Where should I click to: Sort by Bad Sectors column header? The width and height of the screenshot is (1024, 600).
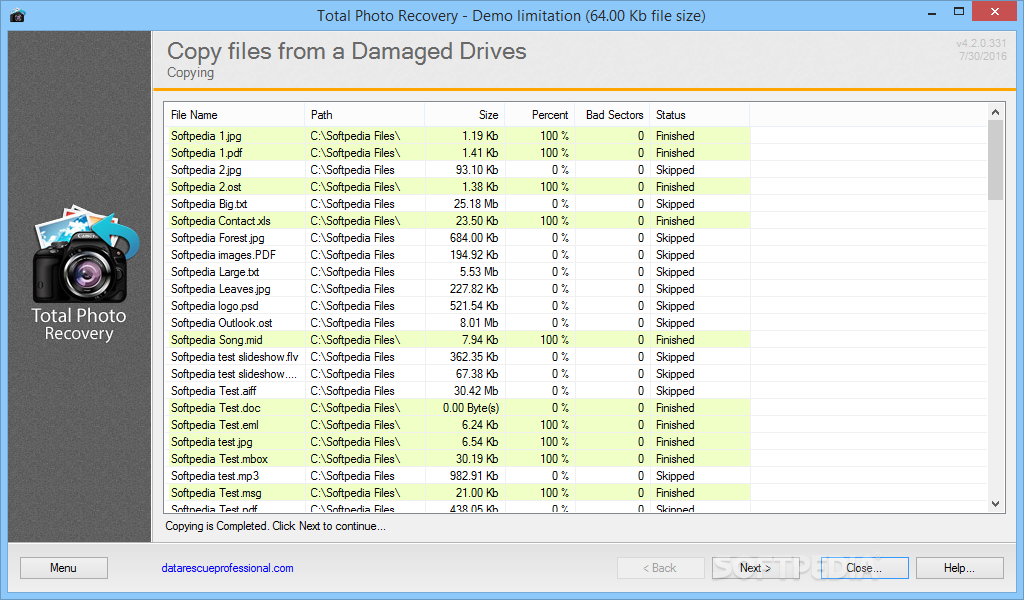click(x=613, y=115)
